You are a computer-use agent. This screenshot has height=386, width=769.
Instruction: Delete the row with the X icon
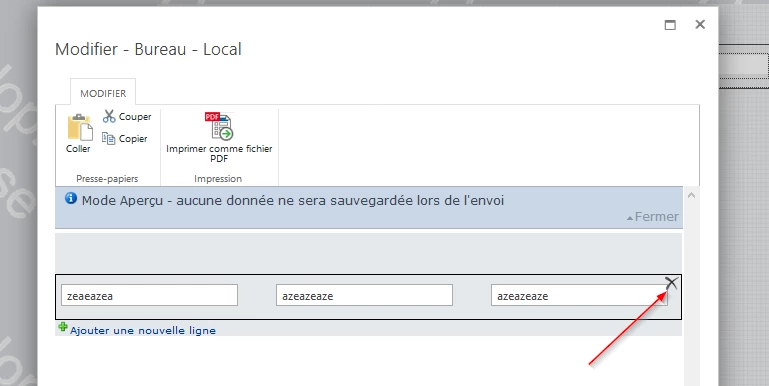[671, 283]
